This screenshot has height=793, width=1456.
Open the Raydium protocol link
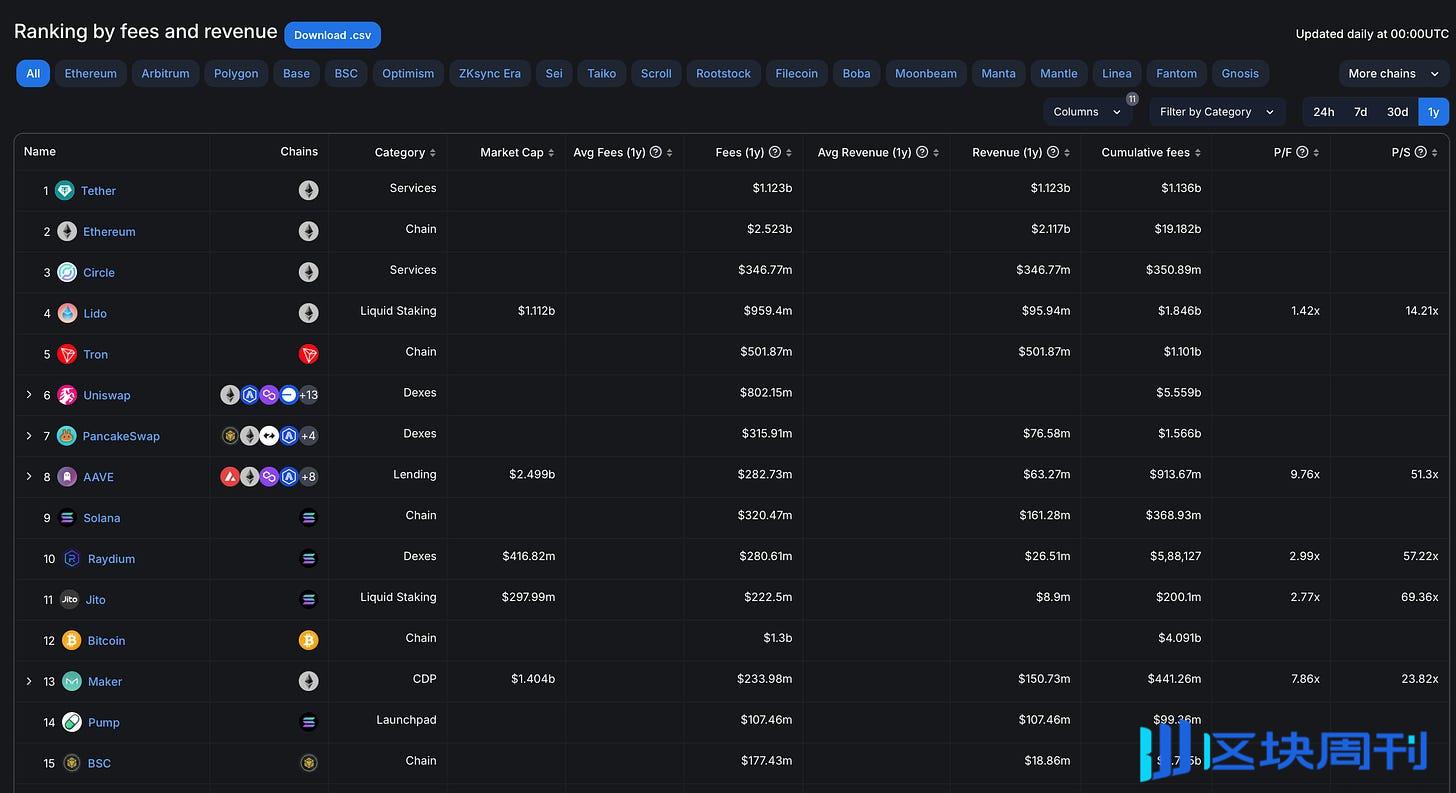[111, 559]
